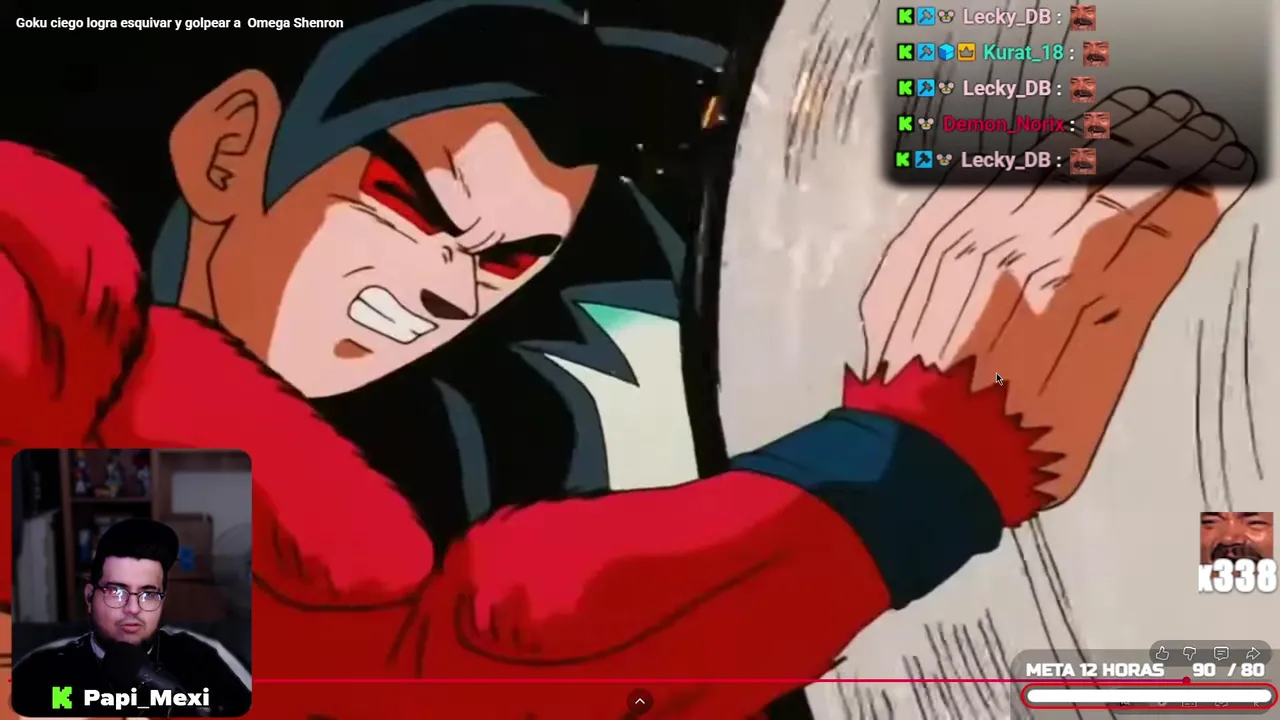Click the laughing emote after Demon_Norix
1280x720 pixels.
(1097, 125)
